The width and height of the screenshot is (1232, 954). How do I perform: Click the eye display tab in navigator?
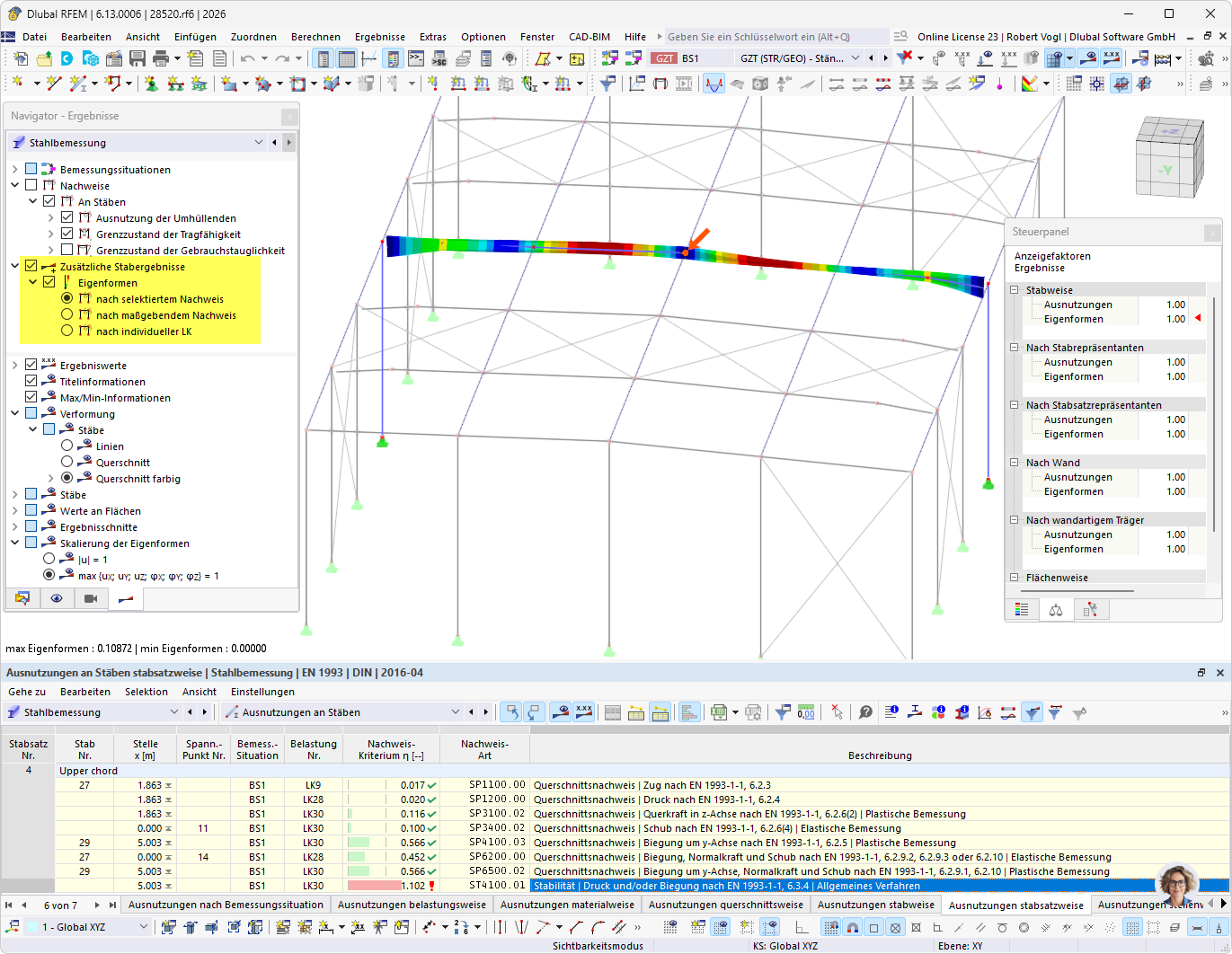pyautogui.click(x=57, y=598)
